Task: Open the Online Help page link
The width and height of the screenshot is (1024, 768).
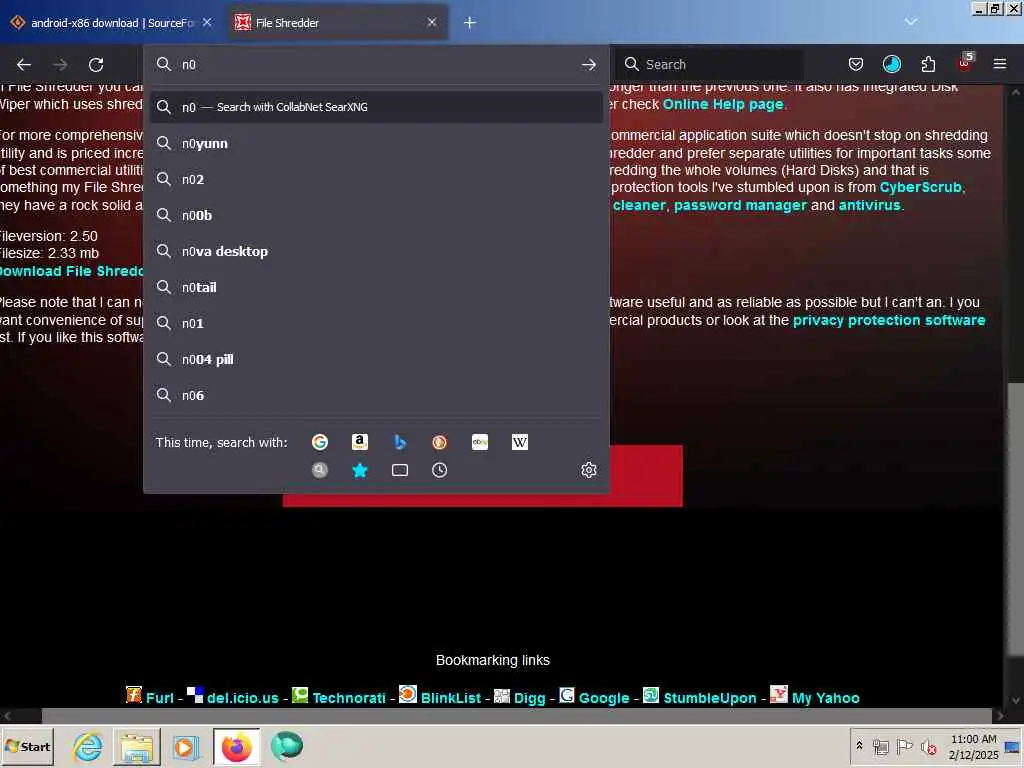Action: tap(723, 104)
